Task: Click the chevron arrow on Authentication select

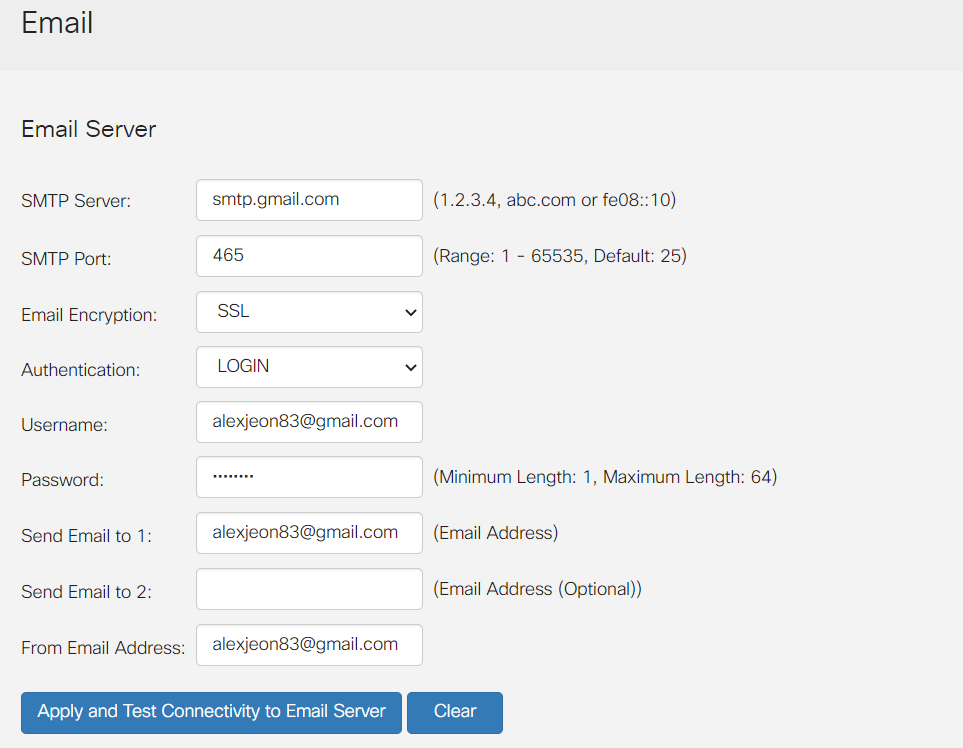Action: pos(411,368)
